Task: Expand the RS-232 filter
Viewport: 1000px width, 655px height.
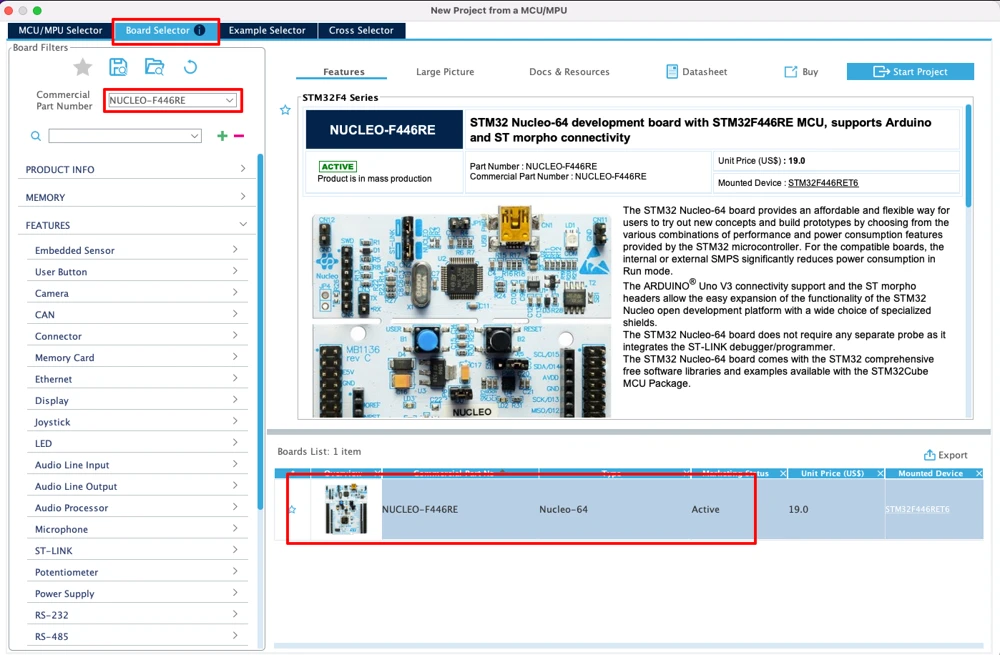Action: pyautogui.click(x=137, y=615)
